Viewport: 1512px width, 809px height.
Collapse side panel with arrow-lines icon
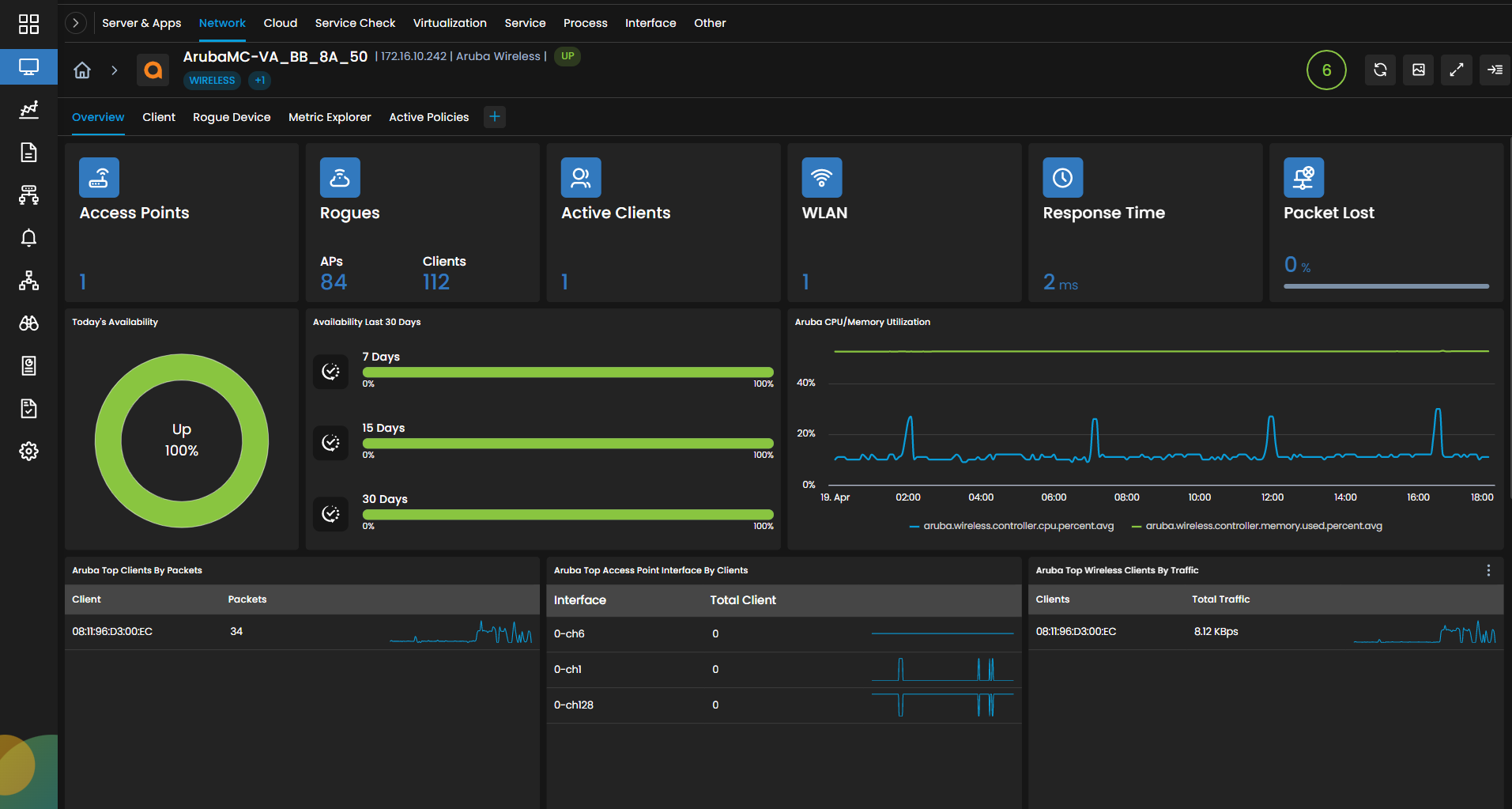click(x=1495, y=70)
